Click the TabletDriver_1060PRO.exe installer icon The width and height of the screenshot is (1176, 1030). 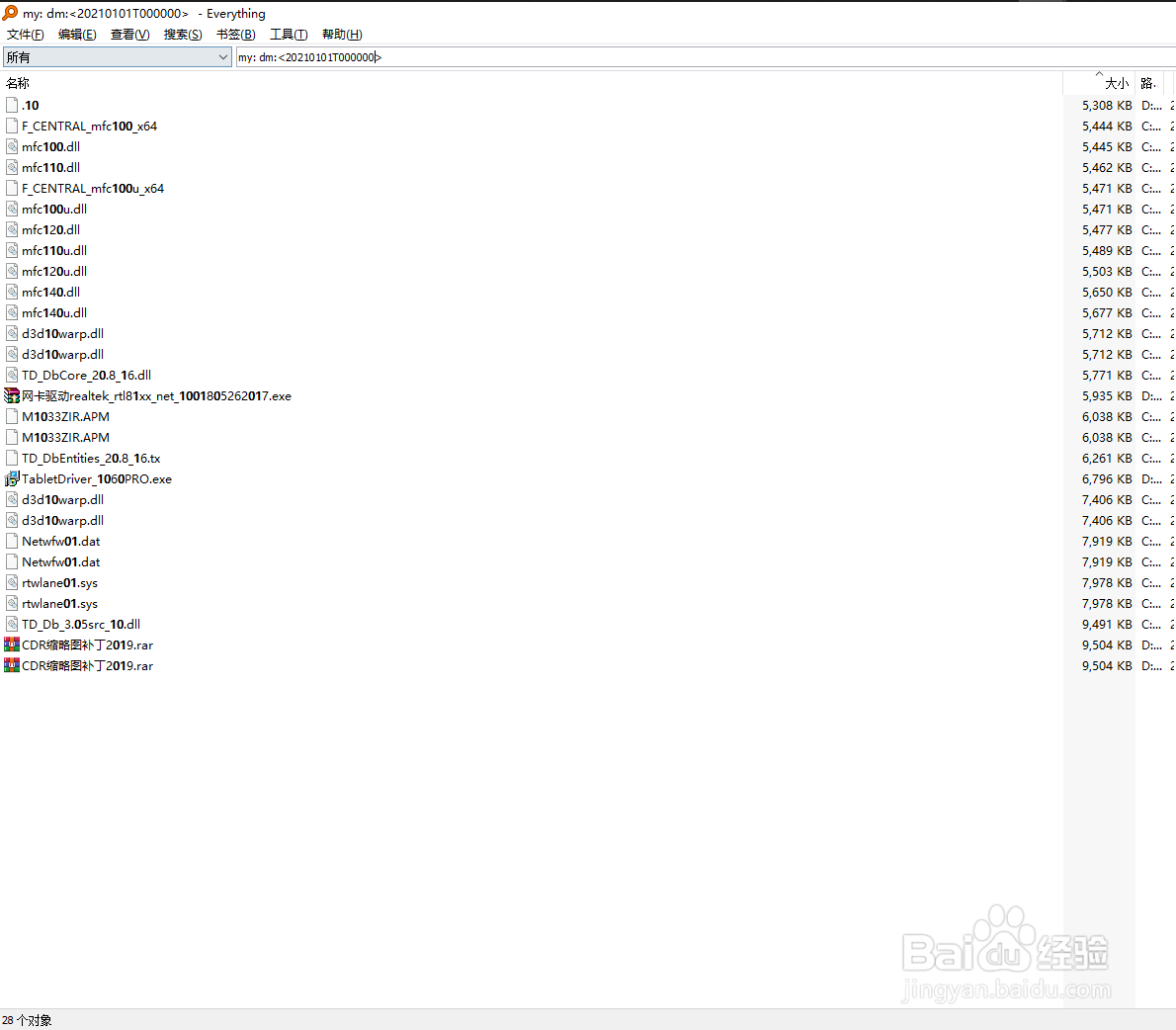11,478
